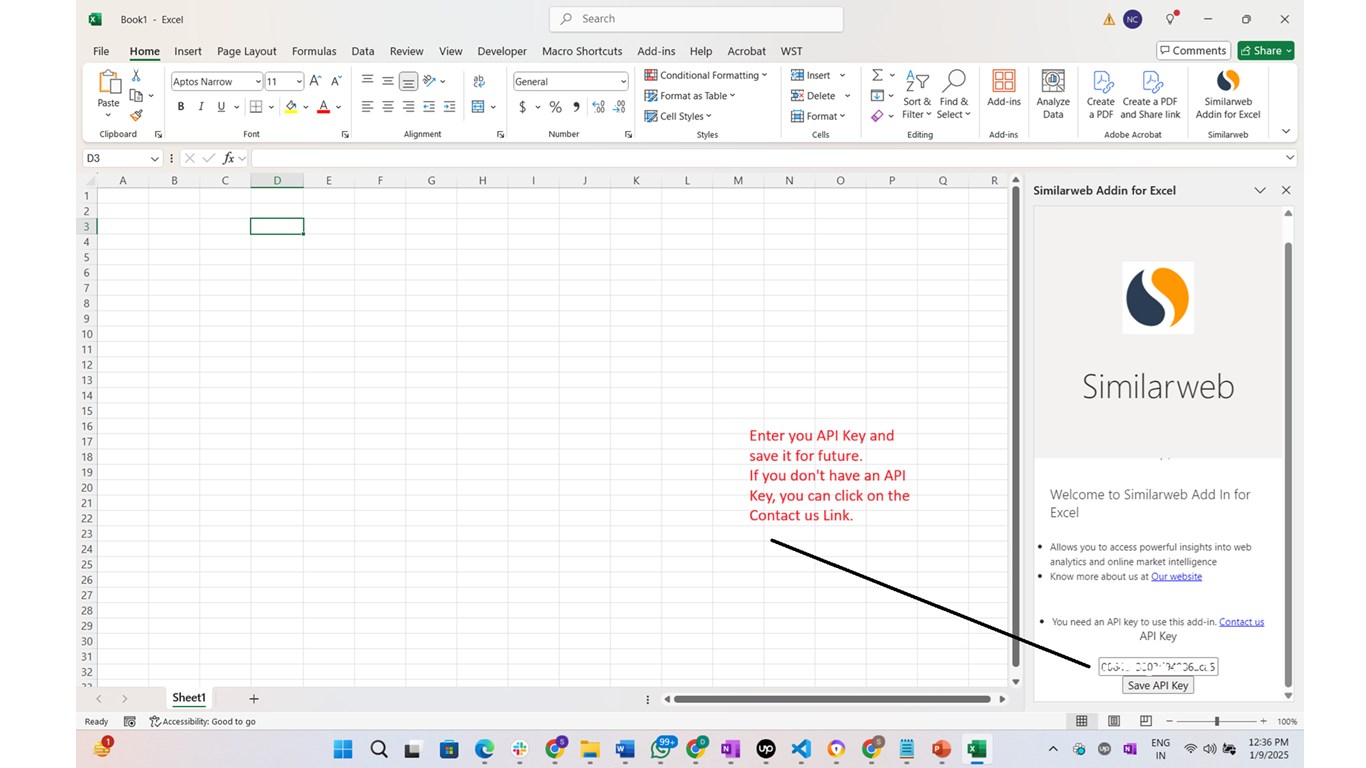Click the Comments button
Screen dimensions: 1366x768
tap(1193, 50)
